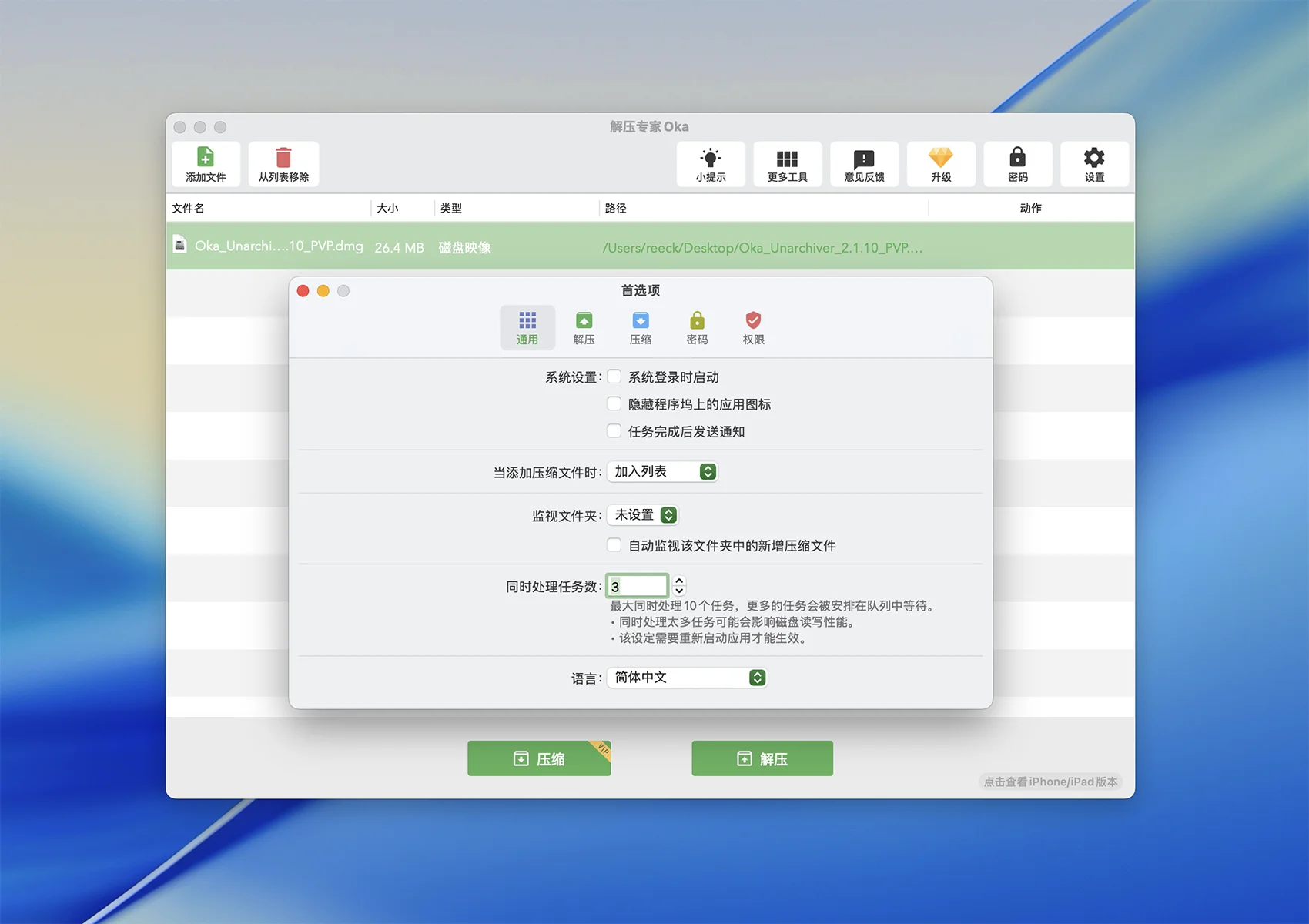Click the 升级 diamond upgrade icon
The width and height of the screenshot is (1309, 924).
click(x=940, y=158)
